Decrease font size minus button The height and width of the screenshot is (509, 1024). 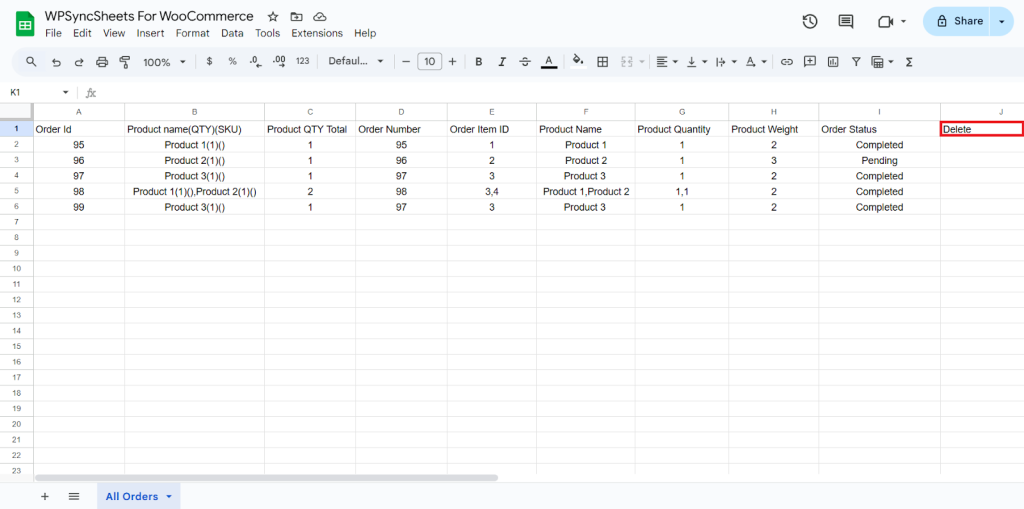406,61
